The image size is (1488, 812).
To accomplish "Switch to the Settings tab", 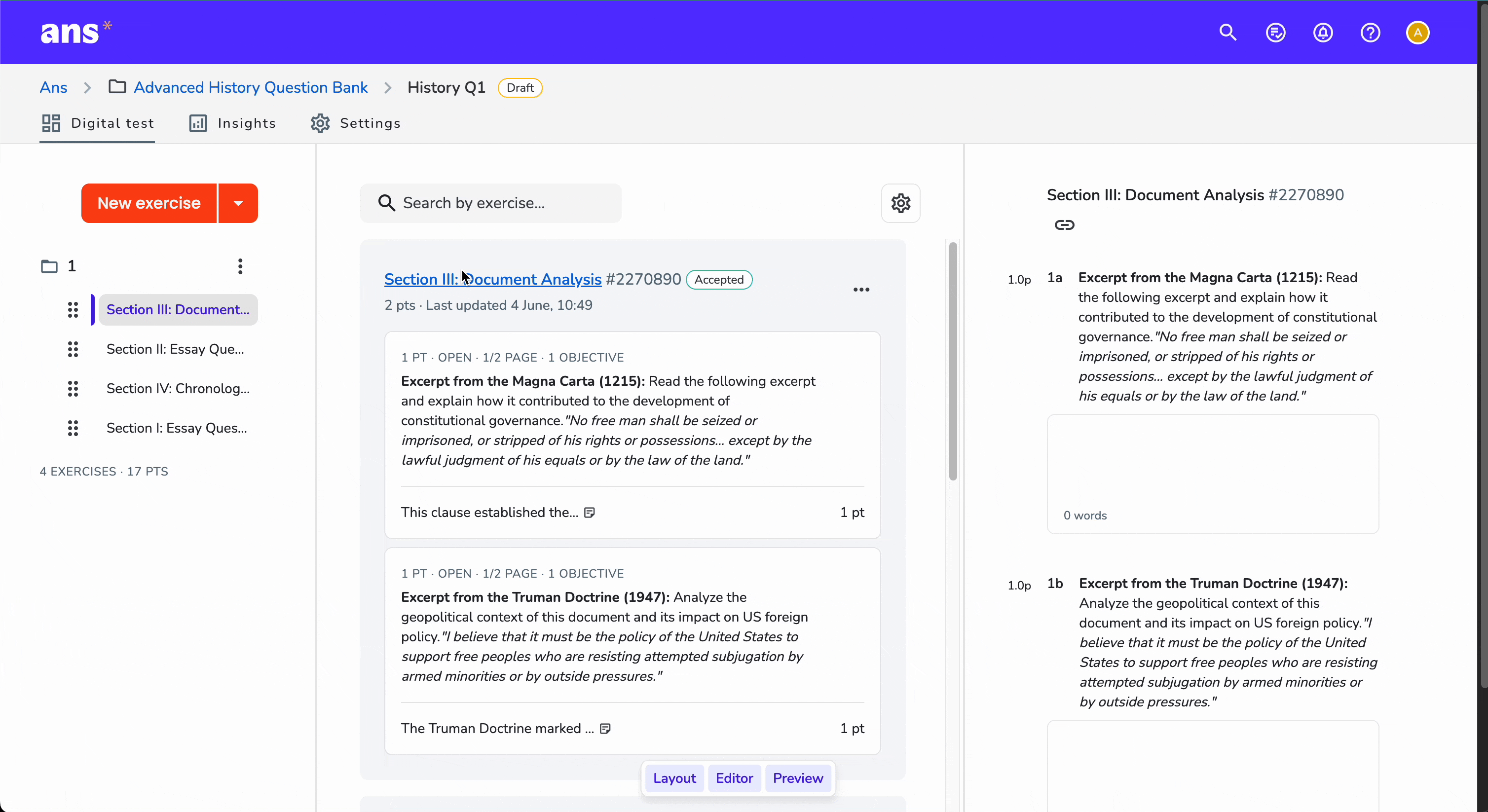I will coord(355,123).
